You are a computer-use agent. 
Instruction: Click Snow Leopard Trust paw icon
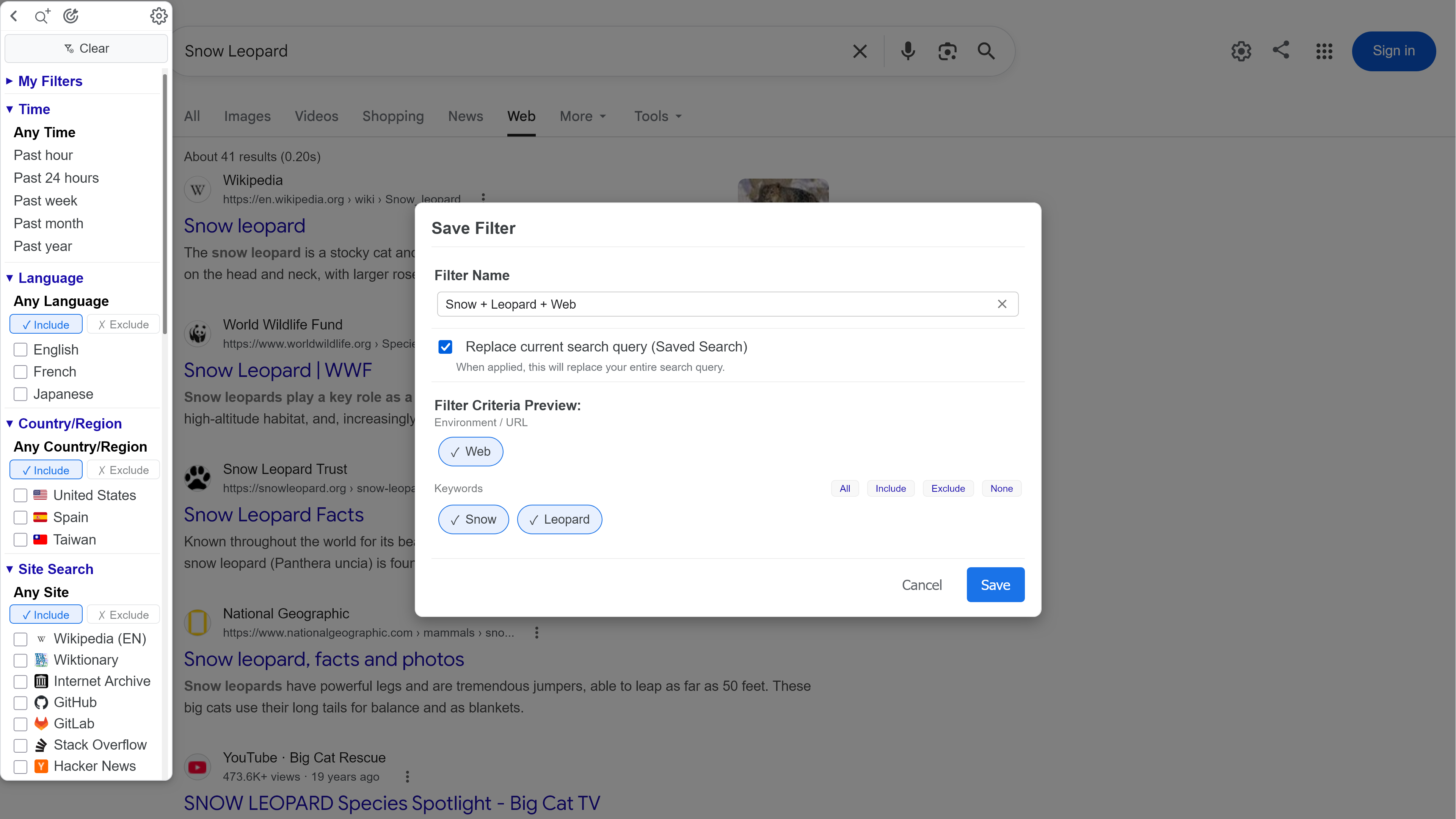tap(198, 479)
